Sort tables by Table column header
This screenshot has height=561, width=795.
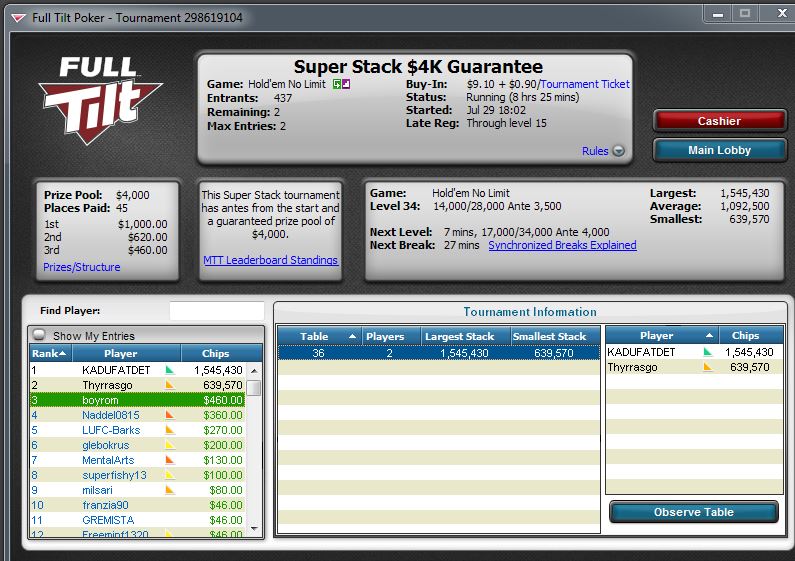point(319,336)
